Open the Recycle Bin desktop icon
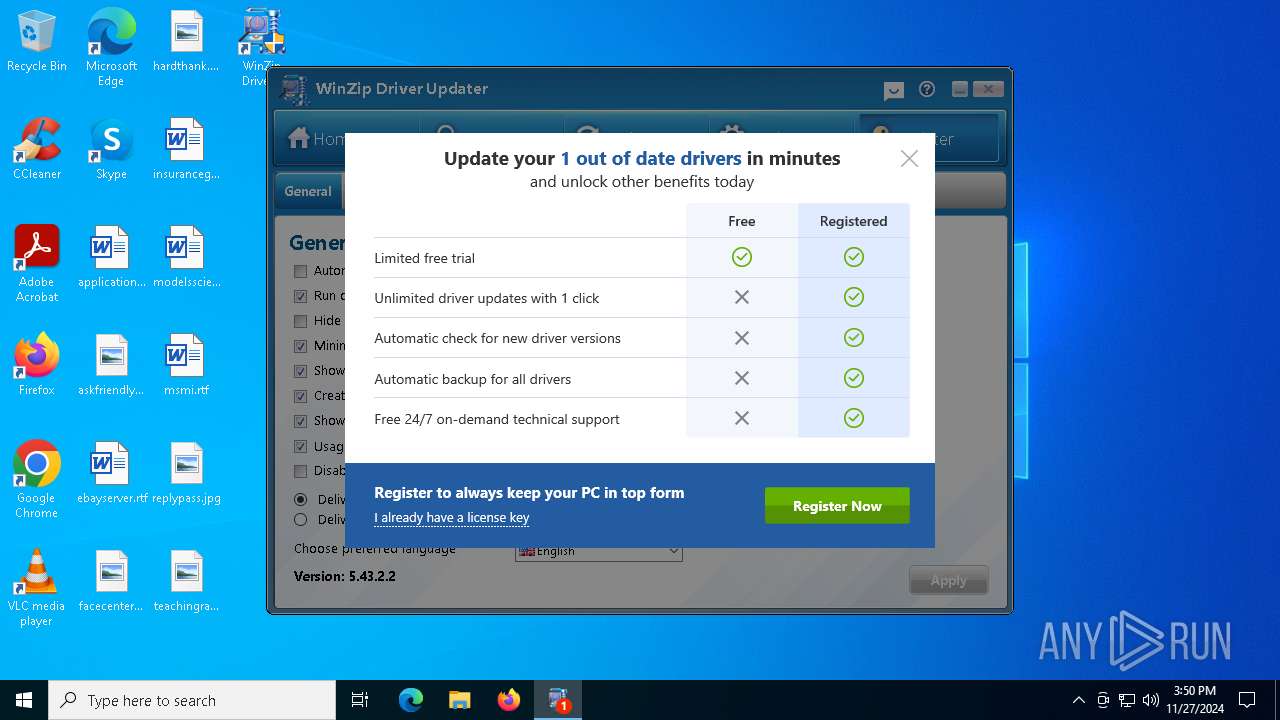Viewport: 1280px width, 720px height. coord(37,42)
